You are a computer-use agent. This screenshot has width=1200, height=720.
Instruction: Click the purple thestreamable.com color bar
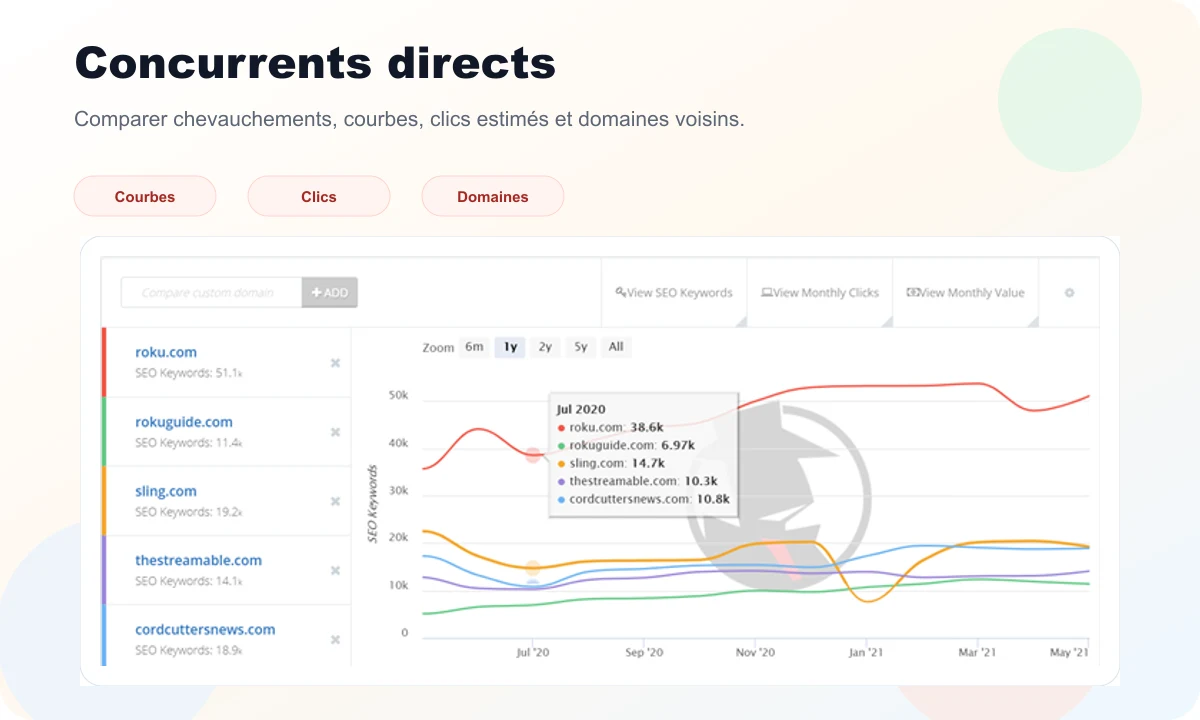click(103, 569)
